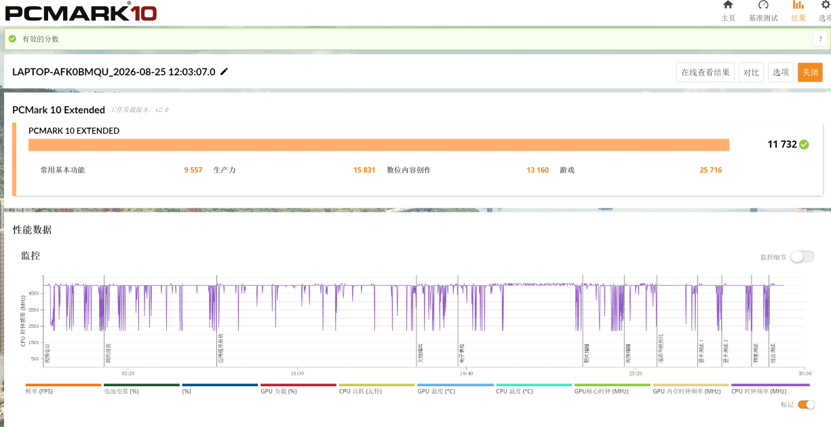Click the 在线查看结果 button
831x427 pixels.
point(705,72)
